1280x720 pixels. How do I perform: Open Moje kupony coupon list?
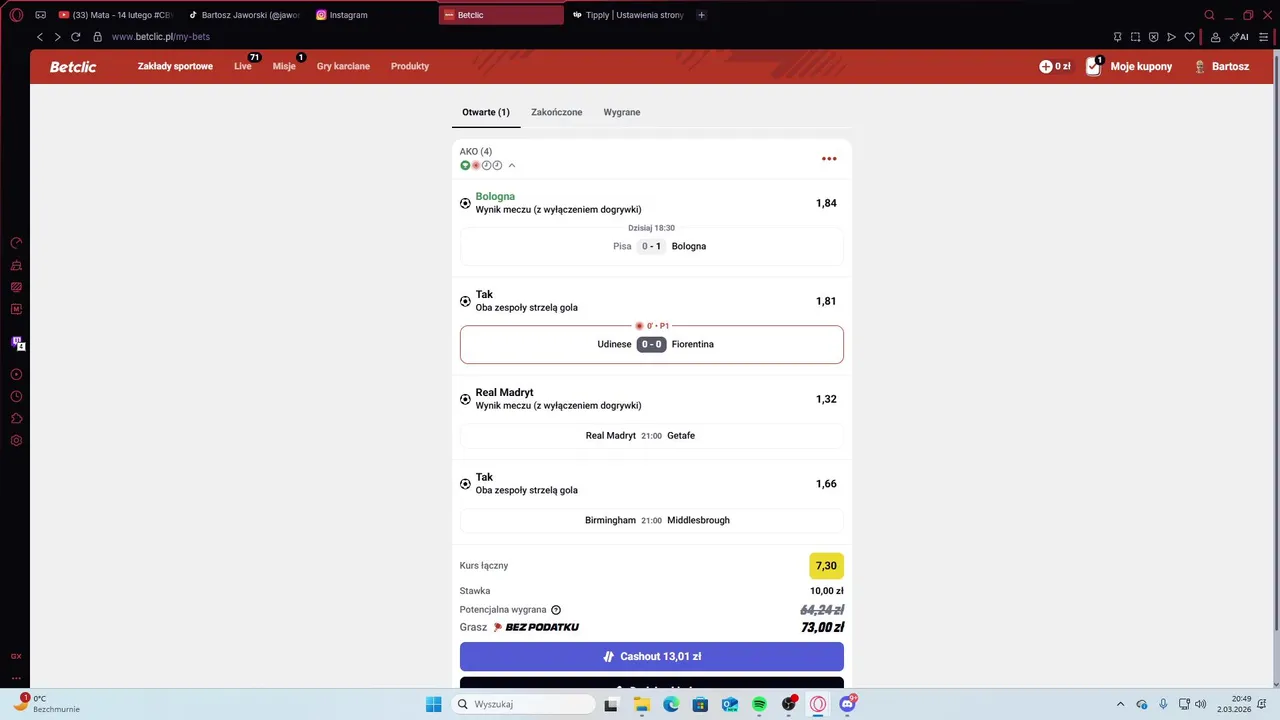1129,67
